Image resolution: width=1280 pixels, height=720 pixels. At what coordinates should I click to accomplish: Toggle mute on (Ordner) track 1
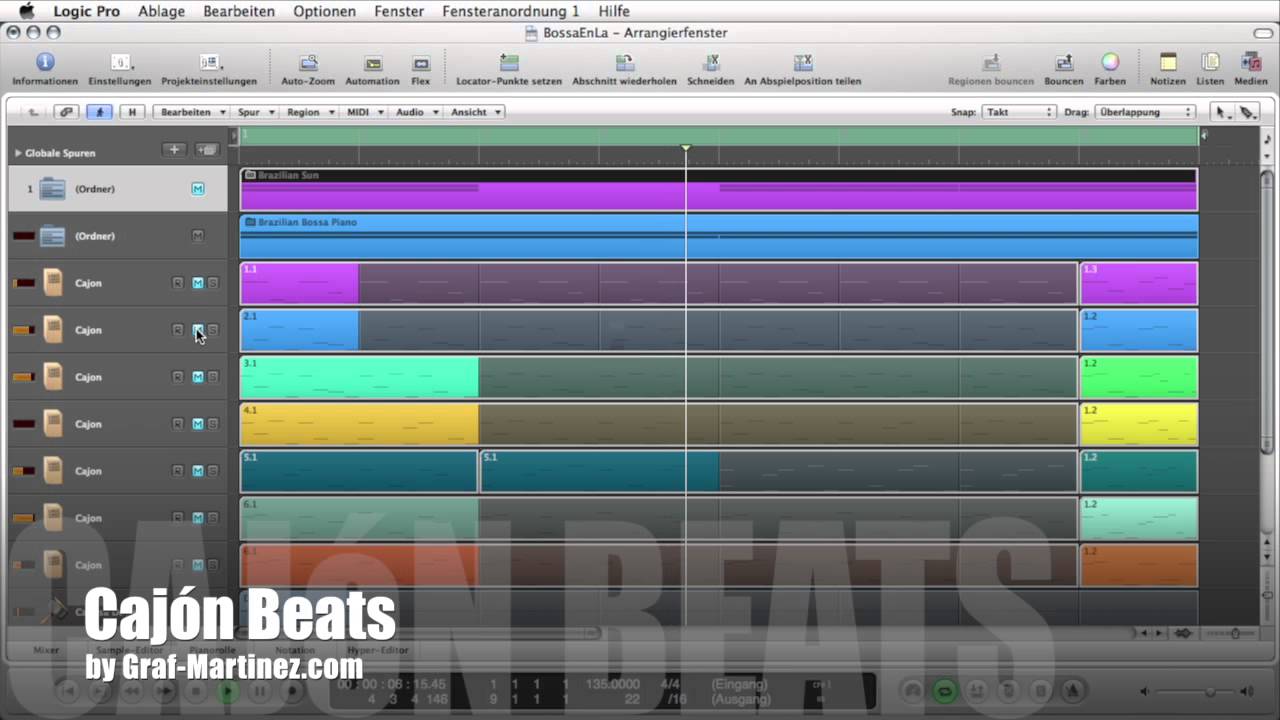tap(197, 189)
